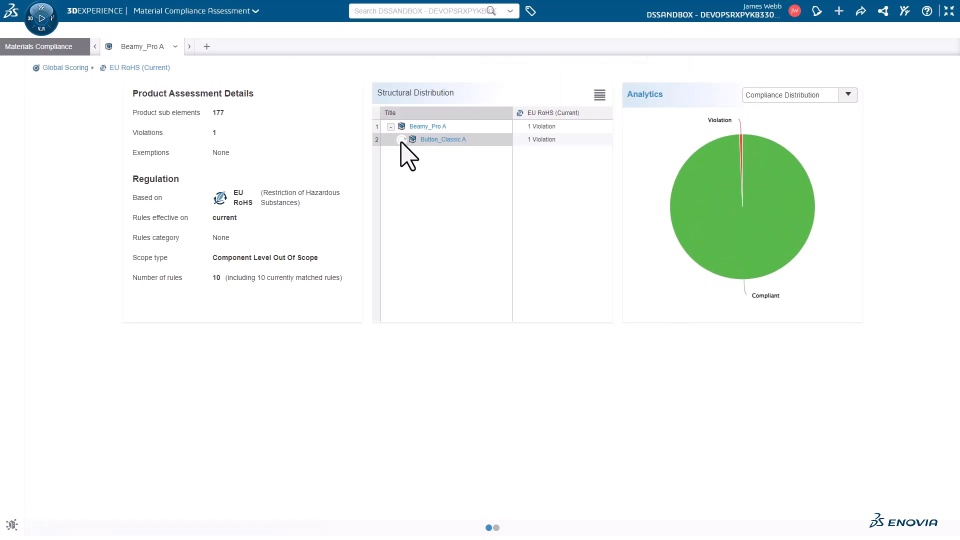Screen dimensions: 960x540
Task: Click Product sub elements value 177
Action: (x=218, y=113)
